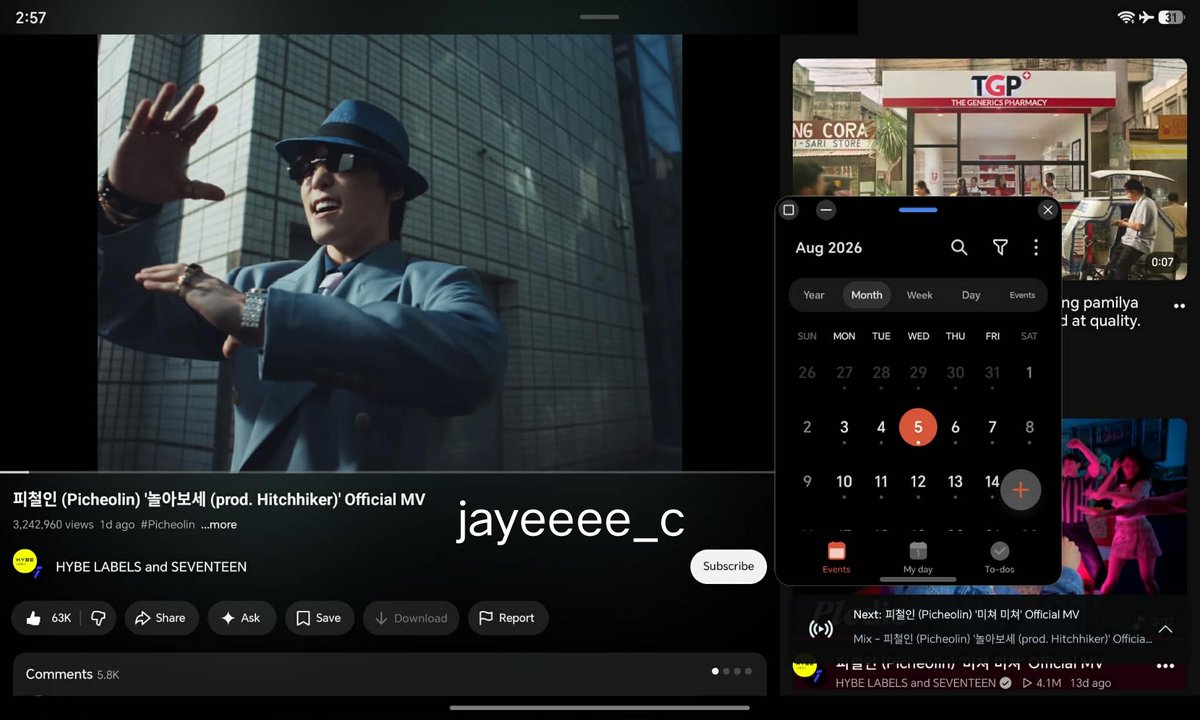Expand description with ...more

pyautogui.click(x=219, y=525)
